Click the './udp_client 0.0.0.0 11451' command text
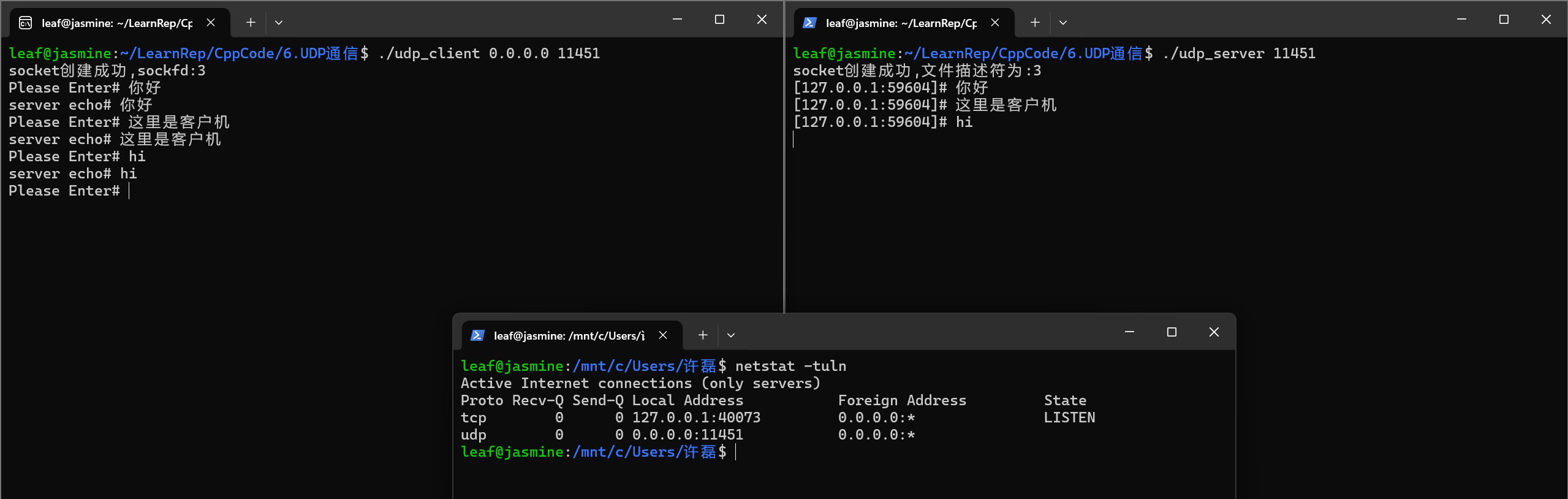This screenshot has width=1568, height=499. [x=489, y=53]
